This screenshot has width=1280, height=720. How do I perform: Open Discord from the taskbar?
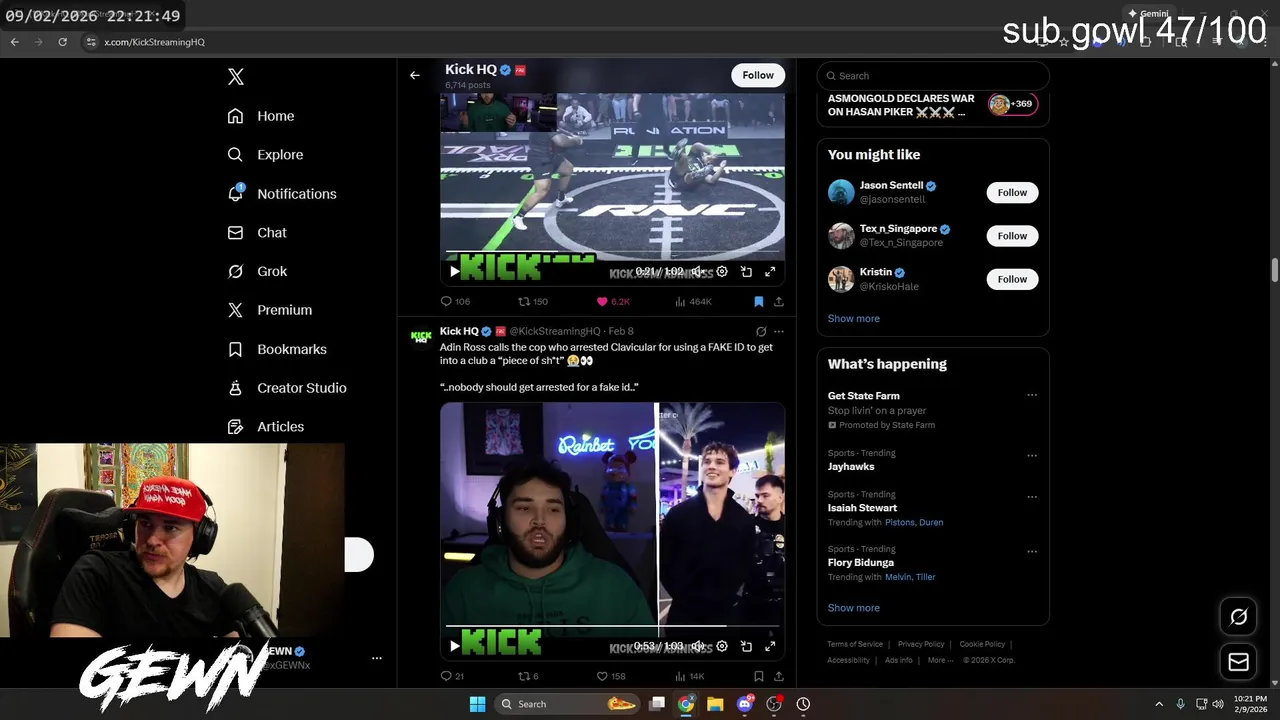click(x=745, y=704)
